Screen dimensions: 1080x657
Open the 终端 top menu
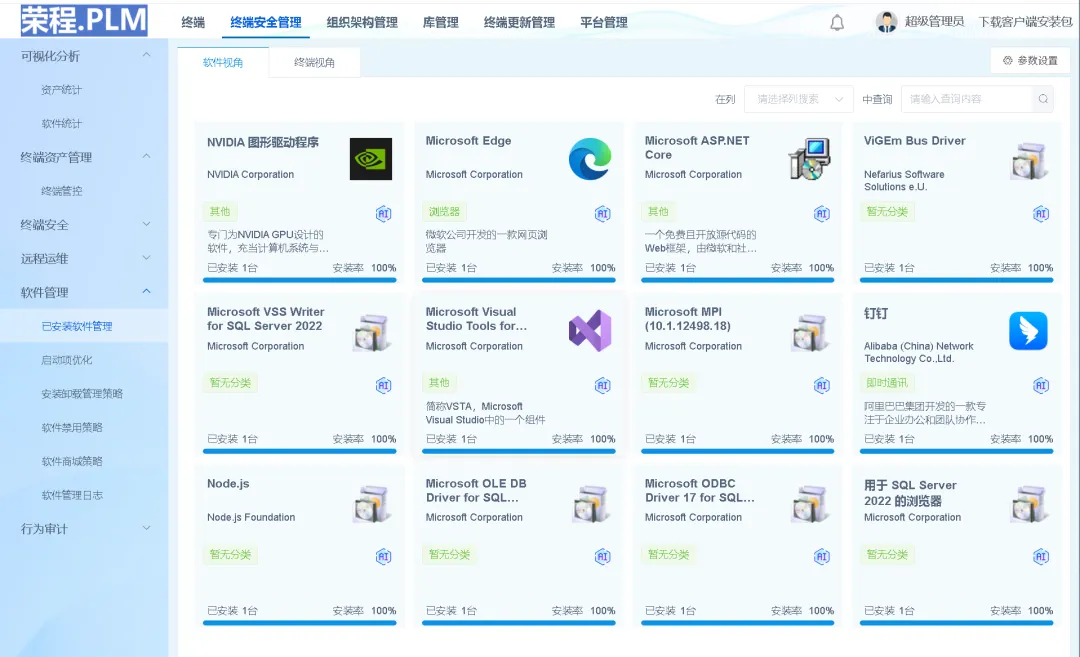(x=193, y=22)
